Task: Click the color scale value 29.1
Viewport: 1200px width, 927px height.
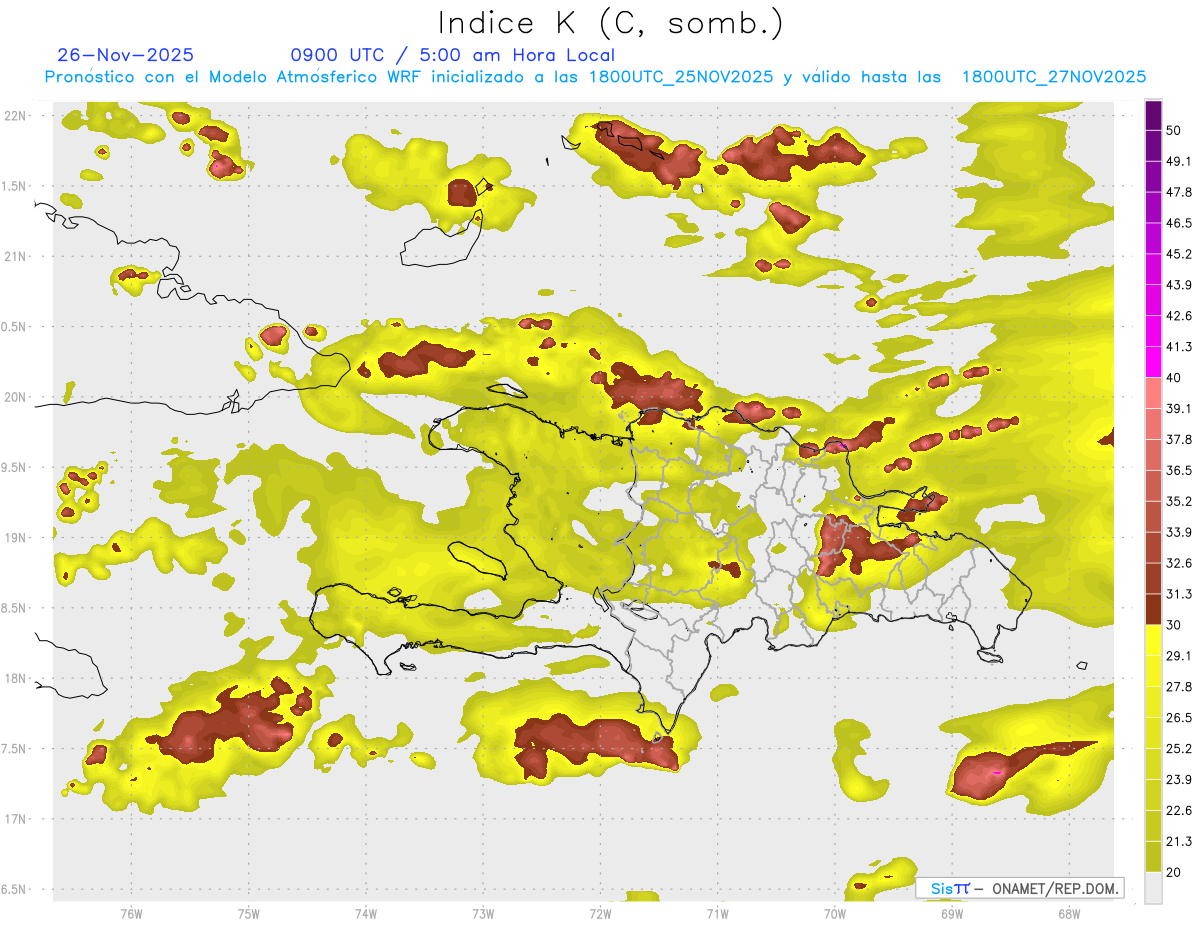Action: (1179, 656)
